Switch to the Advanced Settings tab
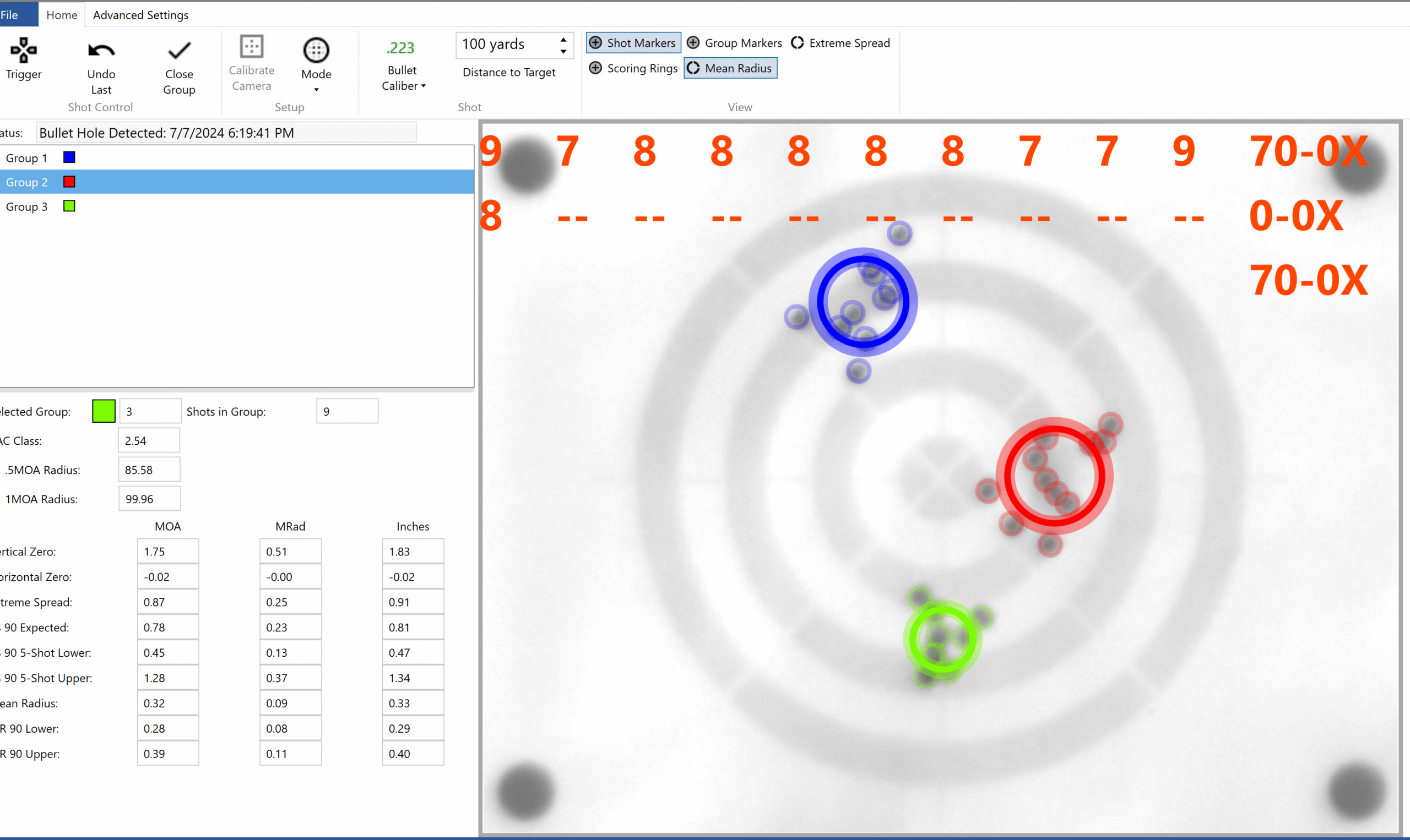The image size is (1410, 840). 140,15
